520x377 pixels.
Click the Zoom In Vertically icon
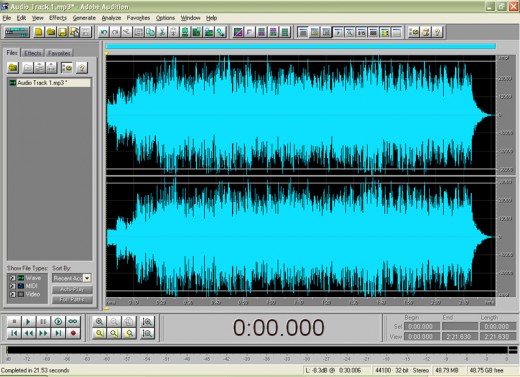point(147,321)
